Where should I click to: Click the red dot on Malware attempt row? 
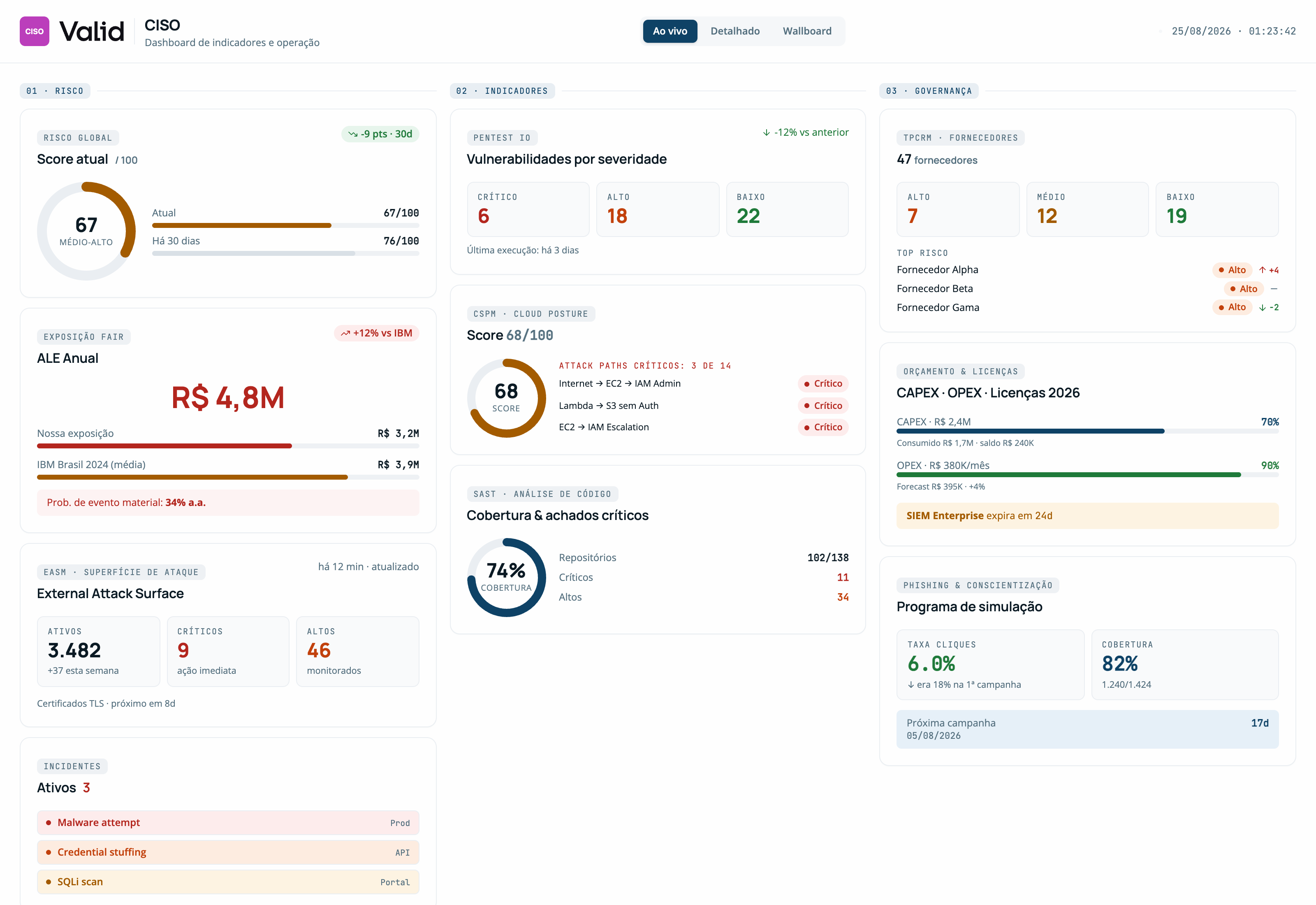pyautogui.click(x=49, y=823)
